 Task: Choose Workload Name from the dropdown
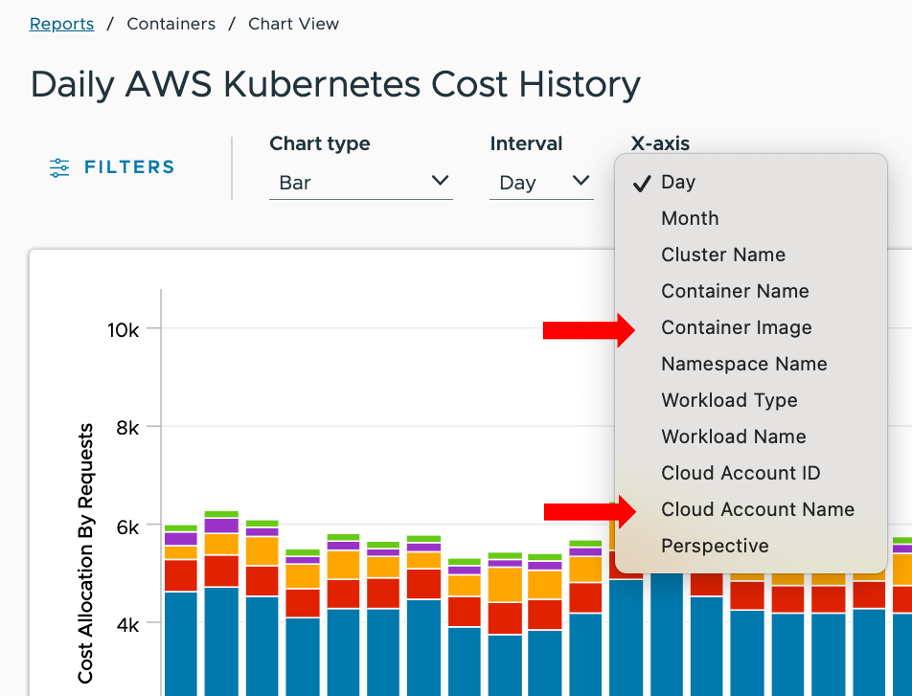[733, 436]
